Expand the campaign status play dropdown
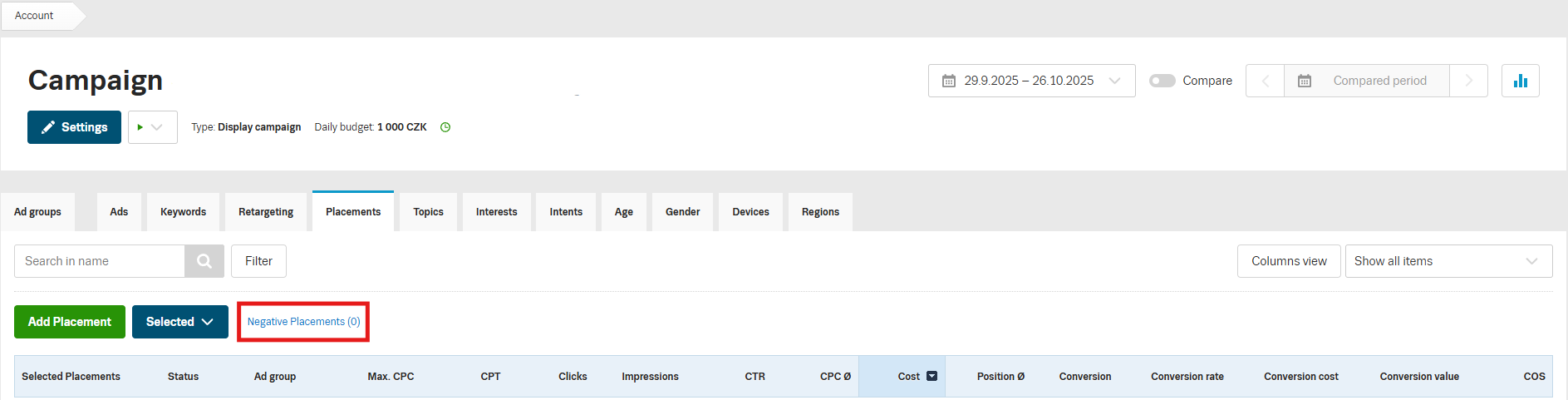Image resolution: width=1568 pixels, height=400 pixels. pyautogui.click(x=152, y=127)
